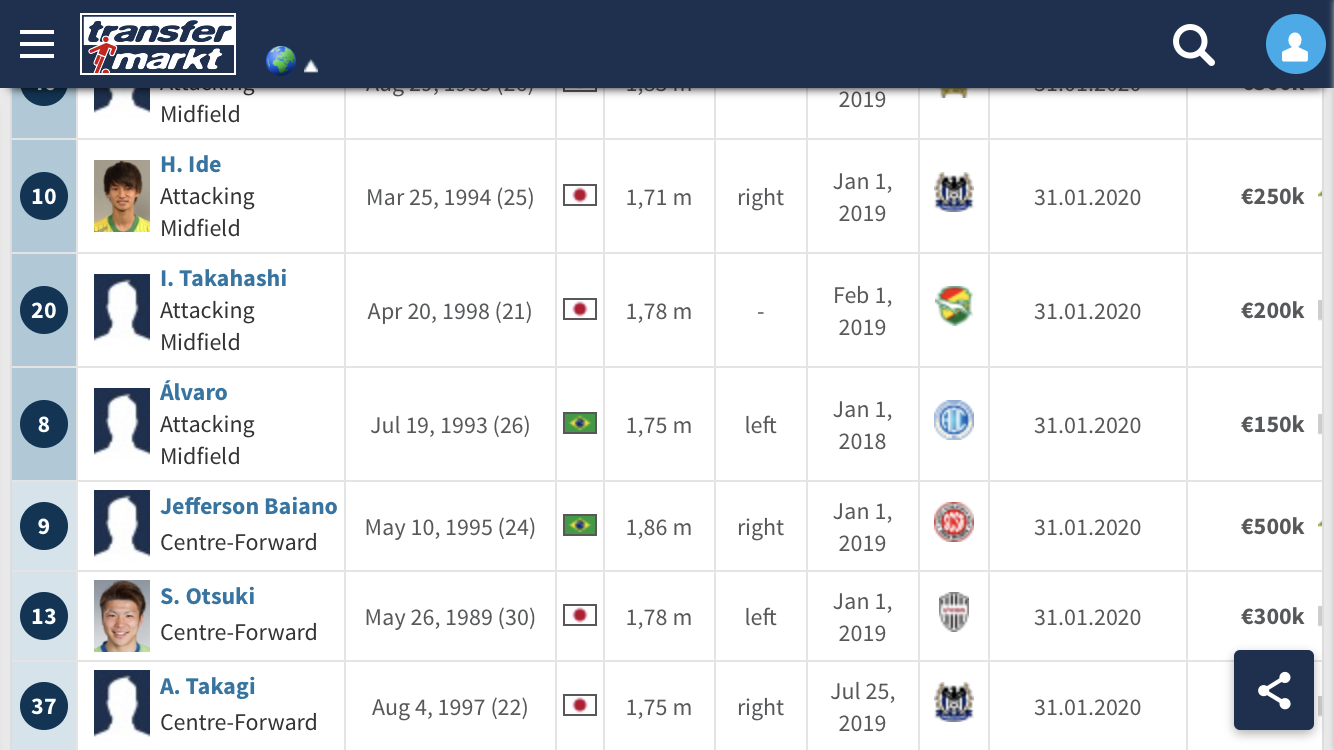This screenshot has height=750, width=1334.
Task: Click H. Ide's portrait photo
Action: click(x=122, y=196)
